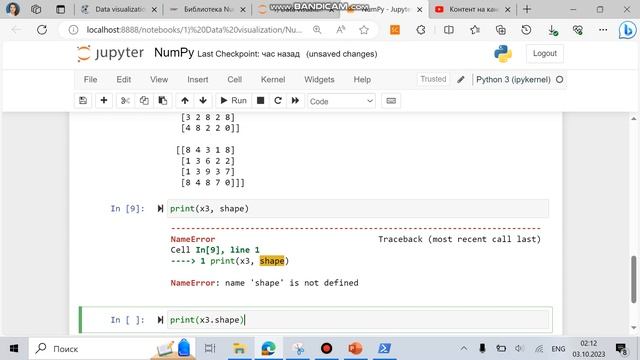The width and height of the screenshot is (640, 360).
Task: Paste cells below icon
Action: point(162,100)
